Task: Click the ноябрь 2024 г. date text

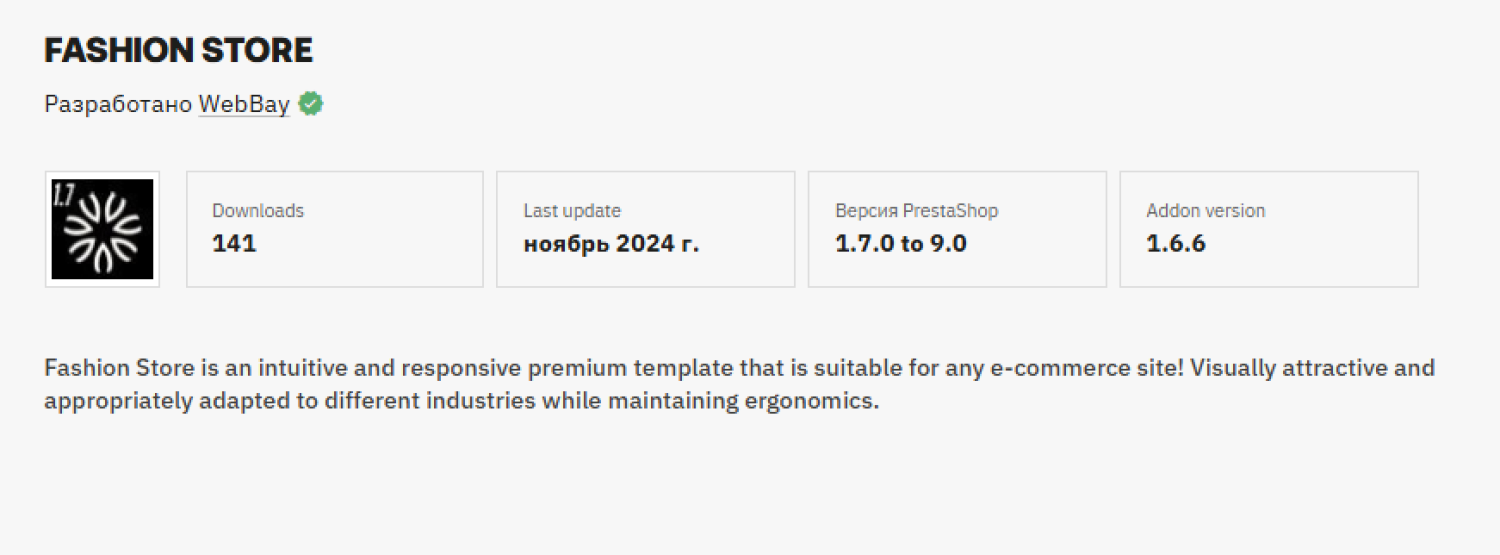Action: point(611,243)
